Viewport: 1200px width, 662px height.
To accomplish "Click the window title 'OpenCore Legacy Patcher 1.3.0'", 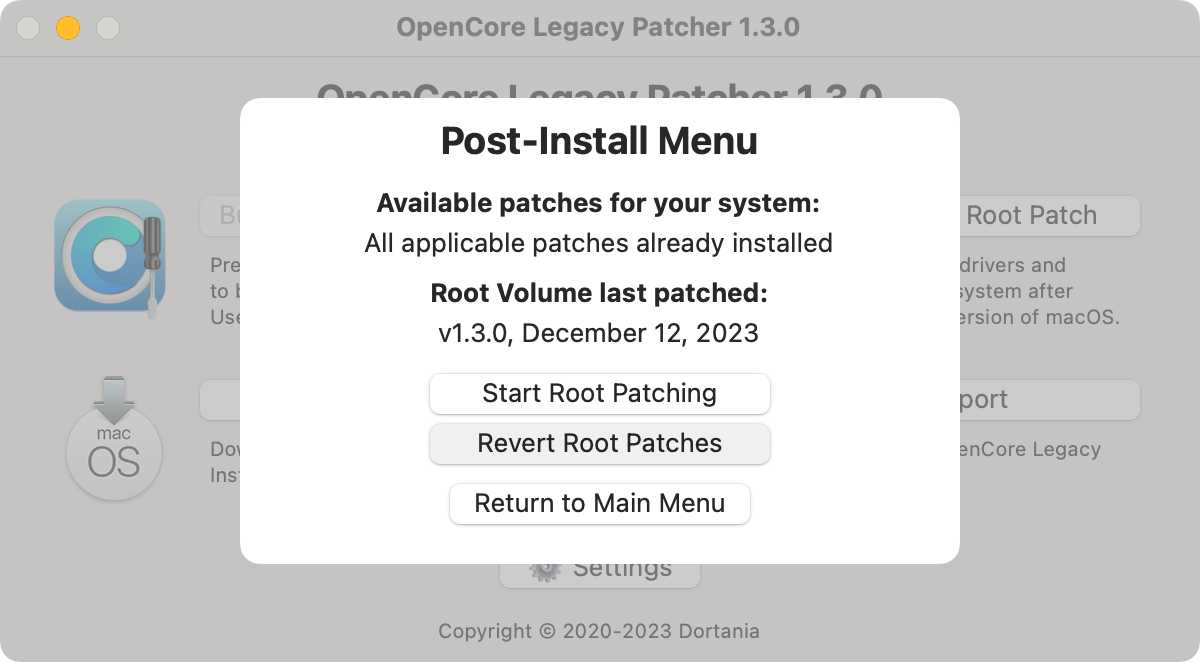I will tap(598, 27).
